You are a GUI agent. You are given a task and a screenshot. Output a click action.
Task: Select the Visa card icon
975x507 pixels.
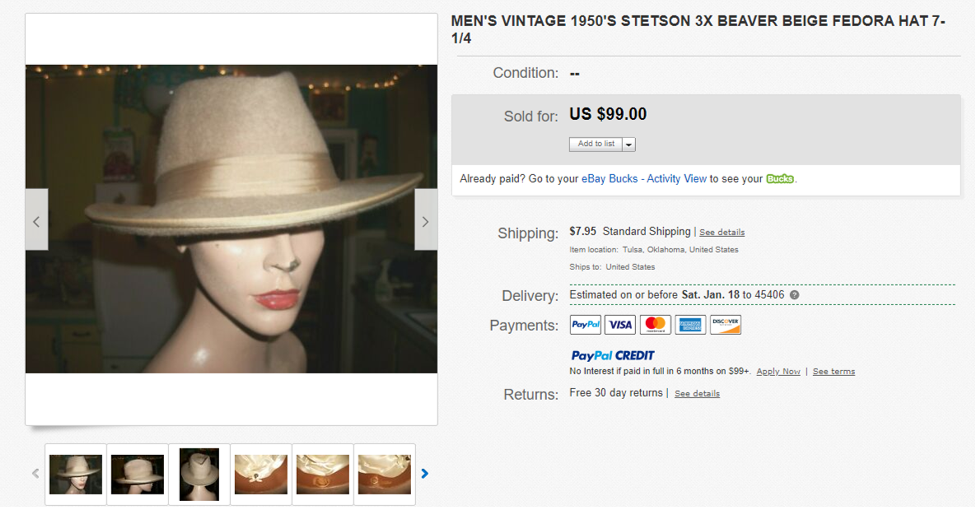coord(620,325)
